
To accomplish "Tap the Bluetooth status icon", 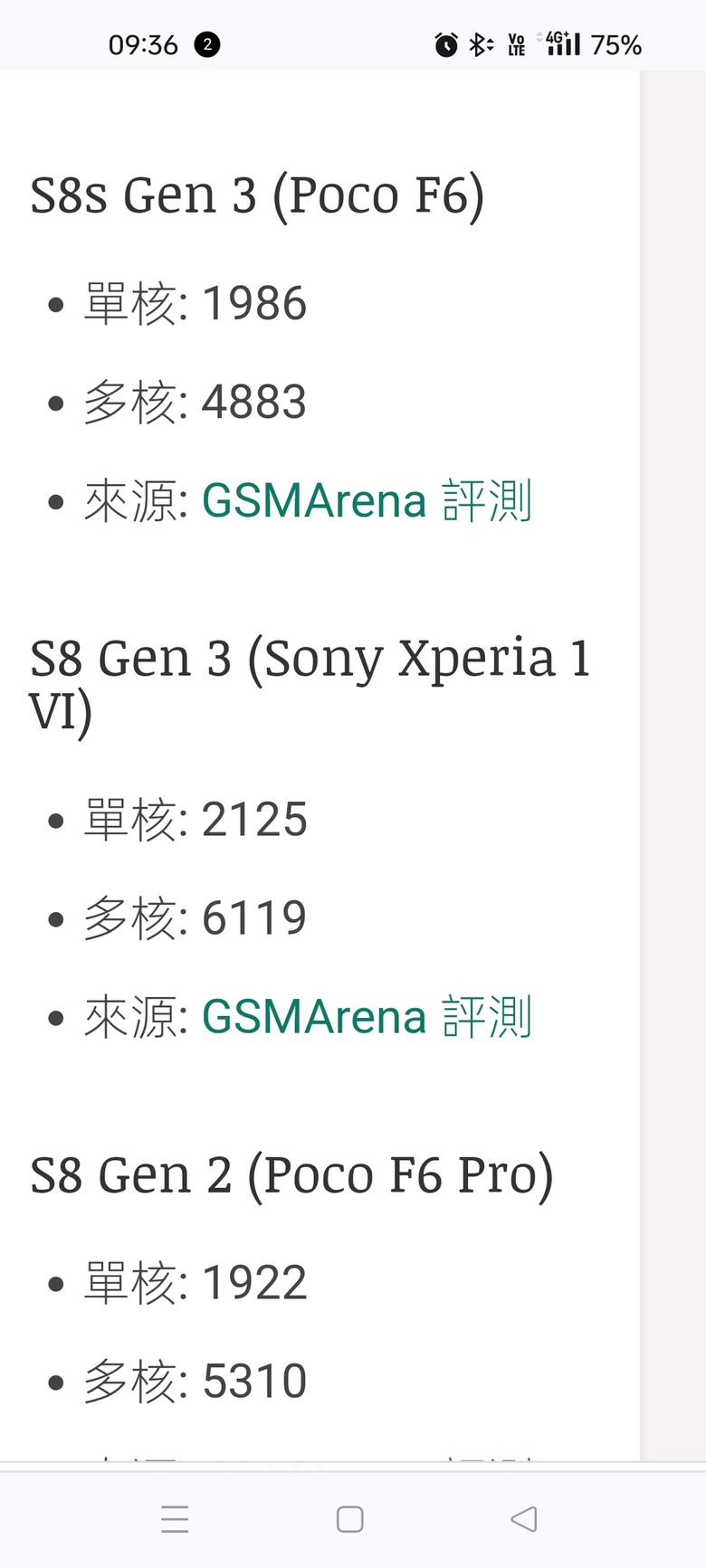I will [481, 44].
